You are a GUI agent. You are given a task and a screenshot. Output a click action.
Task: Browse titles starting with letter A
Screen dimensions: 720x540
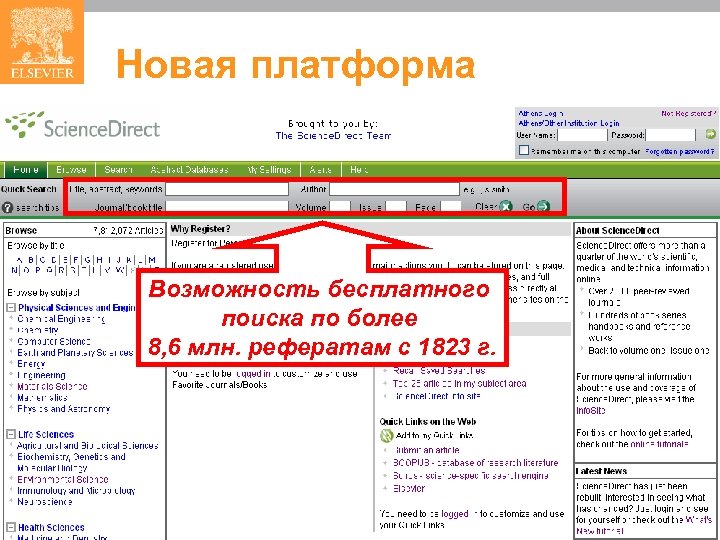click(19, 260)
